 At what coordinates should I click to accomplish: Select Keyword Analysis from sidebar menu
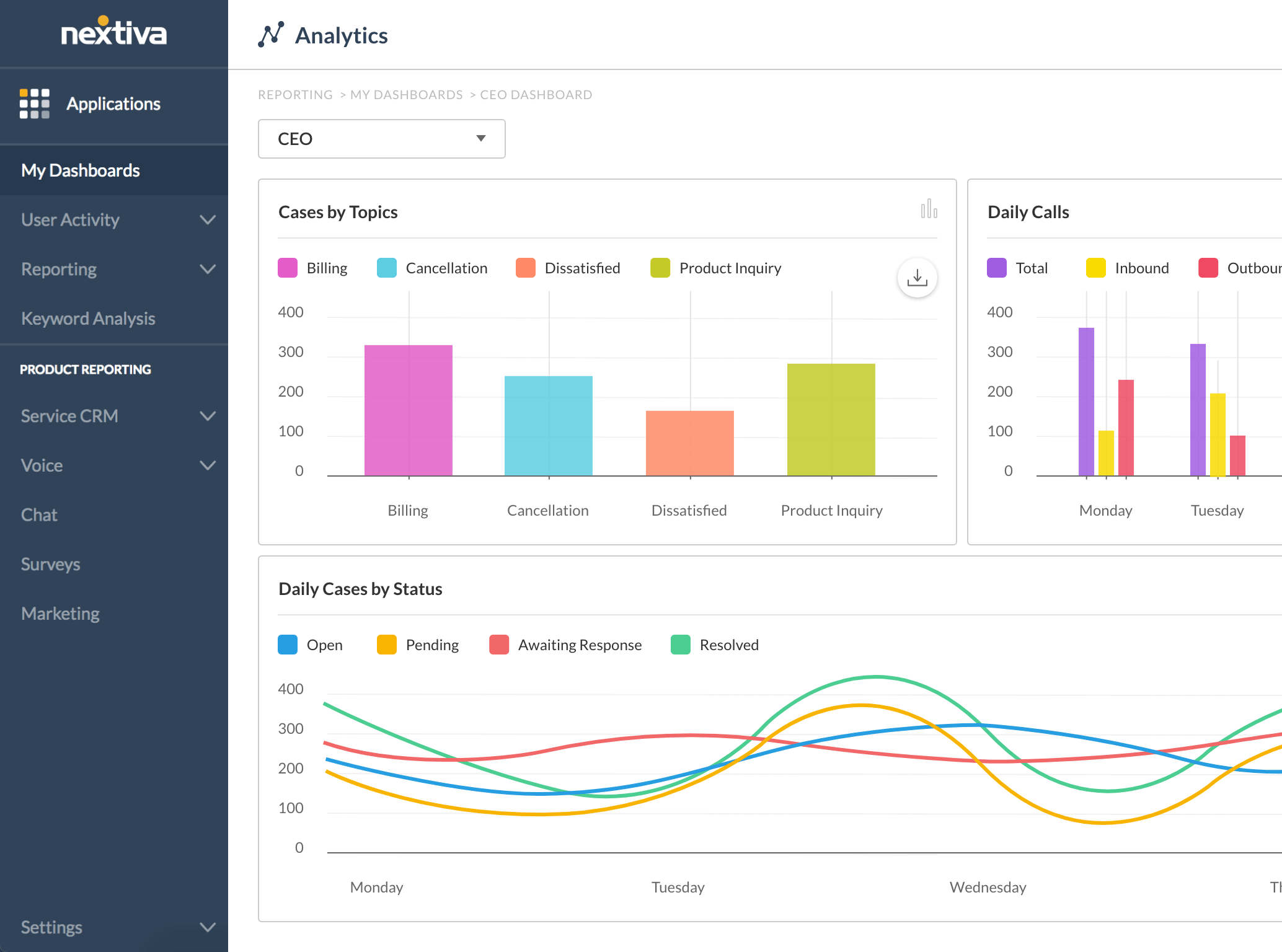(88, 319)
